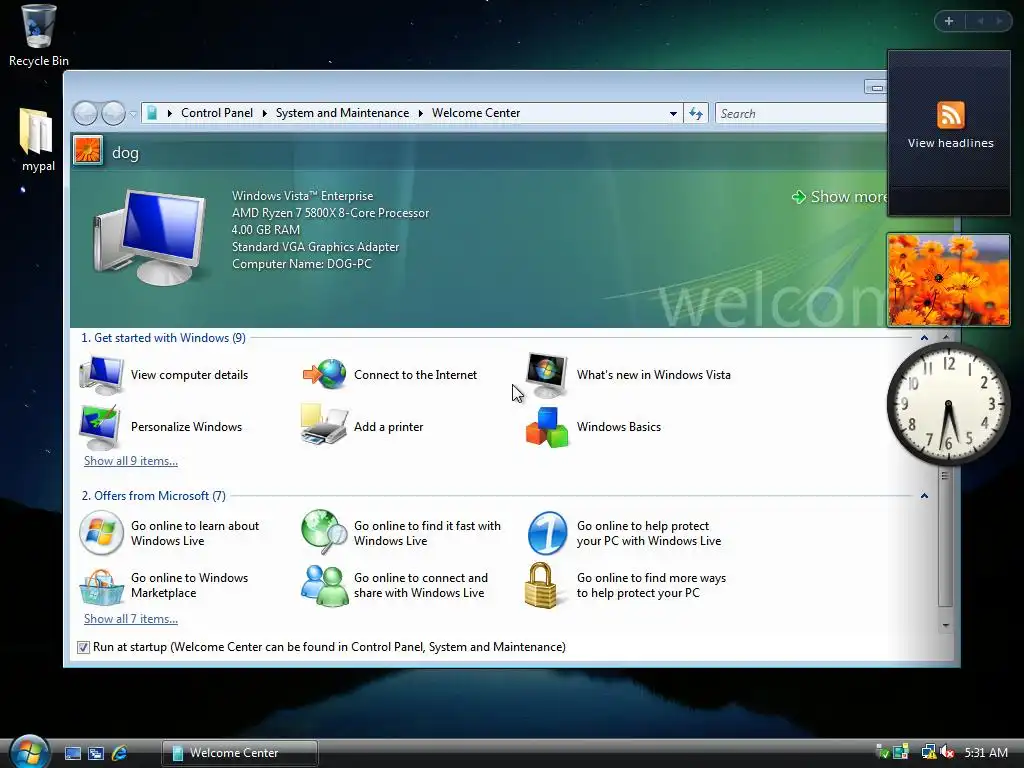Click the sidebar next gadgets page arrow
This screenshot has width=1024, height=768.
pyautogui.click(x=999, y=21)
